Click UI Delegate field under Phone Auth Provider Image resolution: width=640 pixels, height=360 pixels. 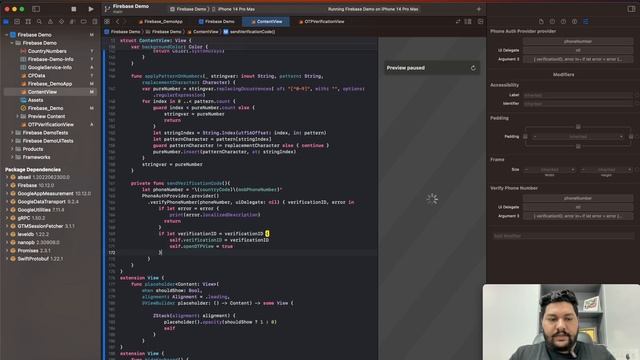(578, 50)
